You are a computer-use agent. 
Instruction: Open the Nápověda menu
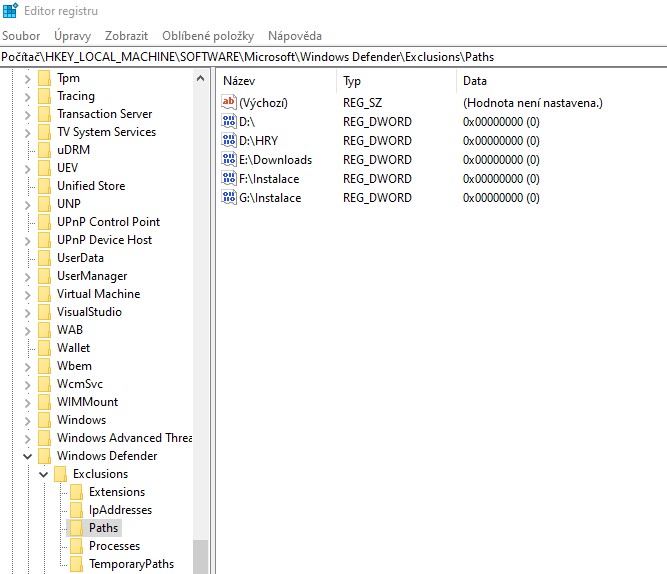coord(294,35)
